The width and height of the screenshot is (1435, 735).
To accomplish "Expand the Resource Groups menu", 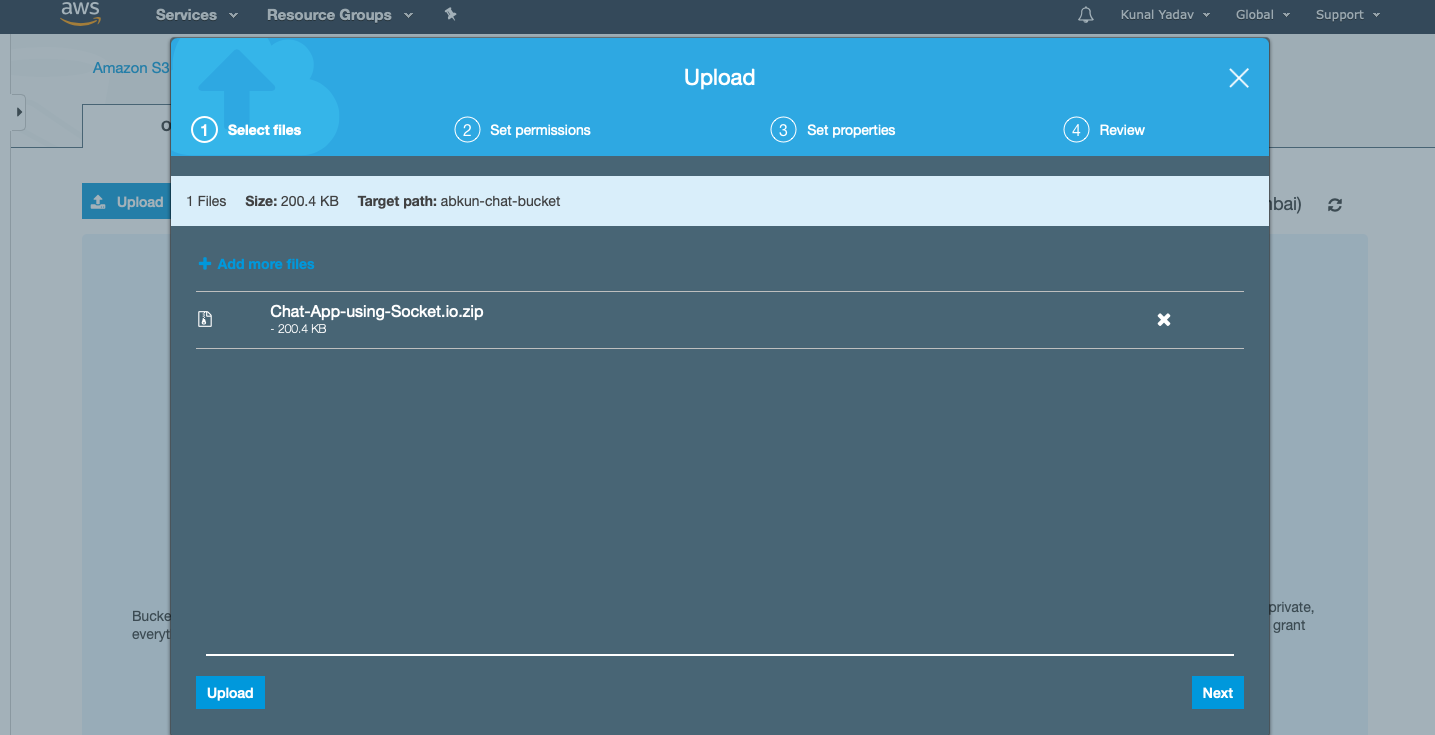I will pos(339,15).
